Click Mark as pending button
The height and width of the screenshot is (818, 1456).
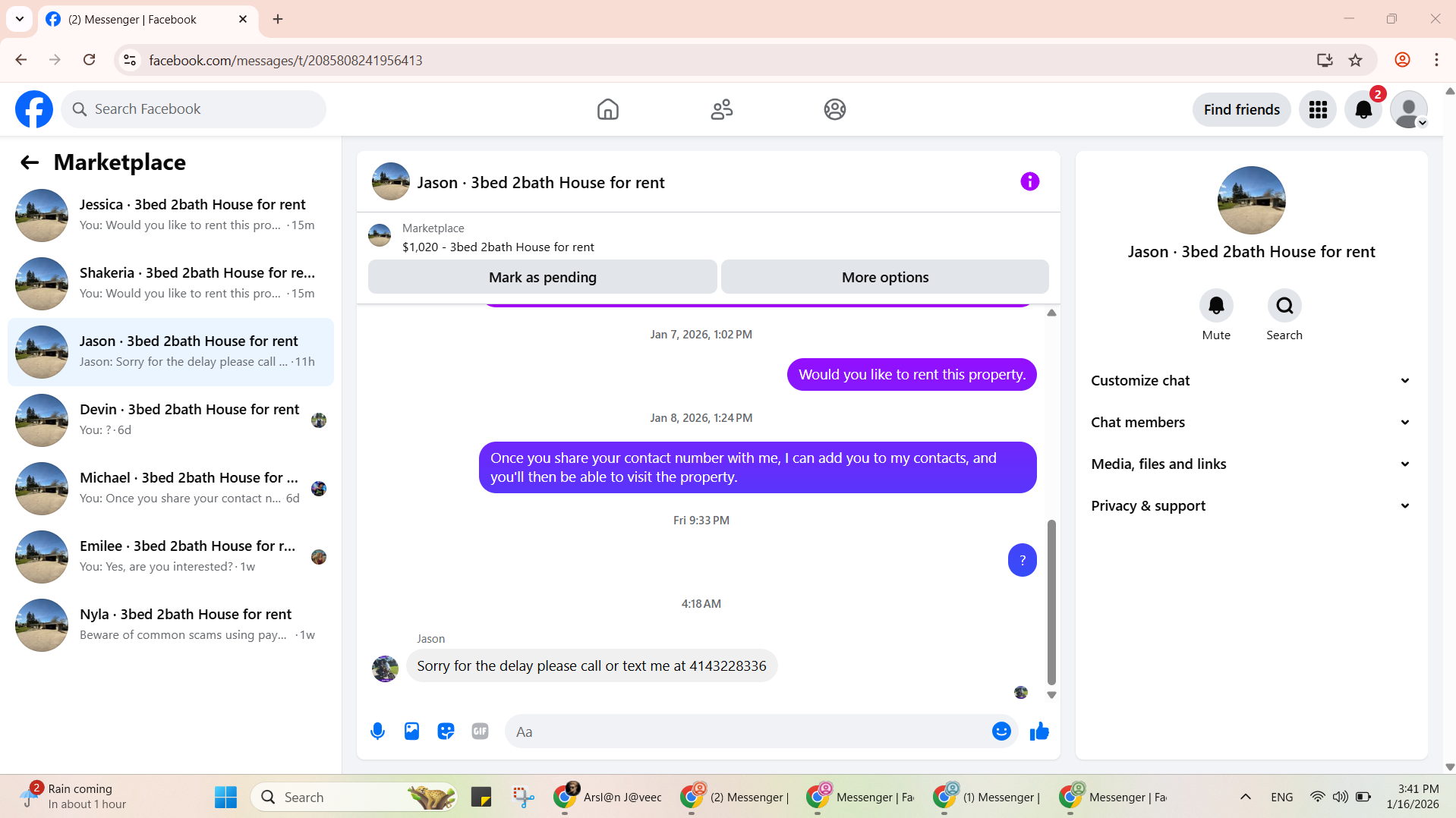(x=542, y=277)
